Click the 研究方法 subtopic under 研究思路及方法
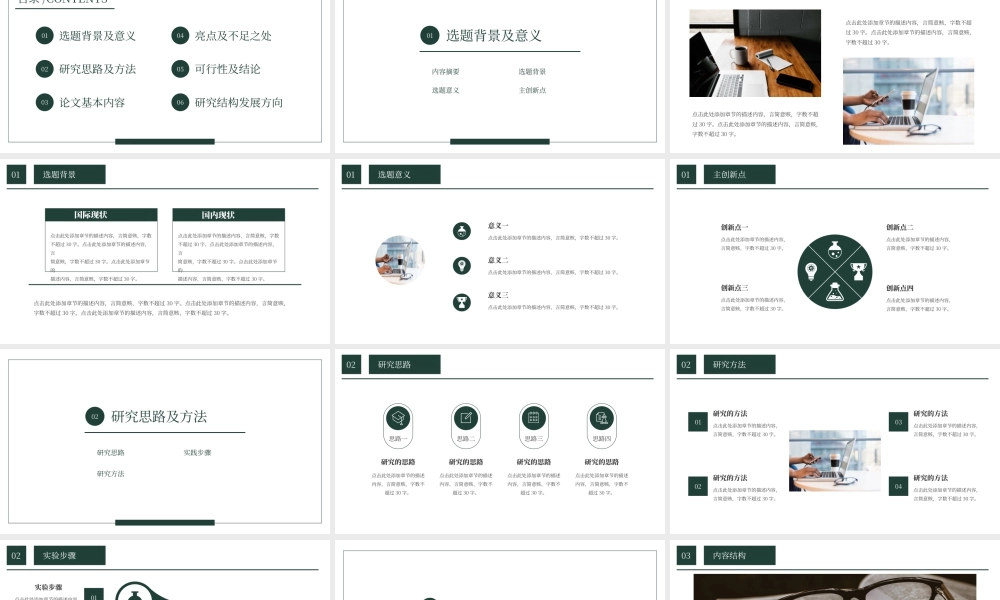Viewport: 1000px width, 600px height. tap(110, 474)
